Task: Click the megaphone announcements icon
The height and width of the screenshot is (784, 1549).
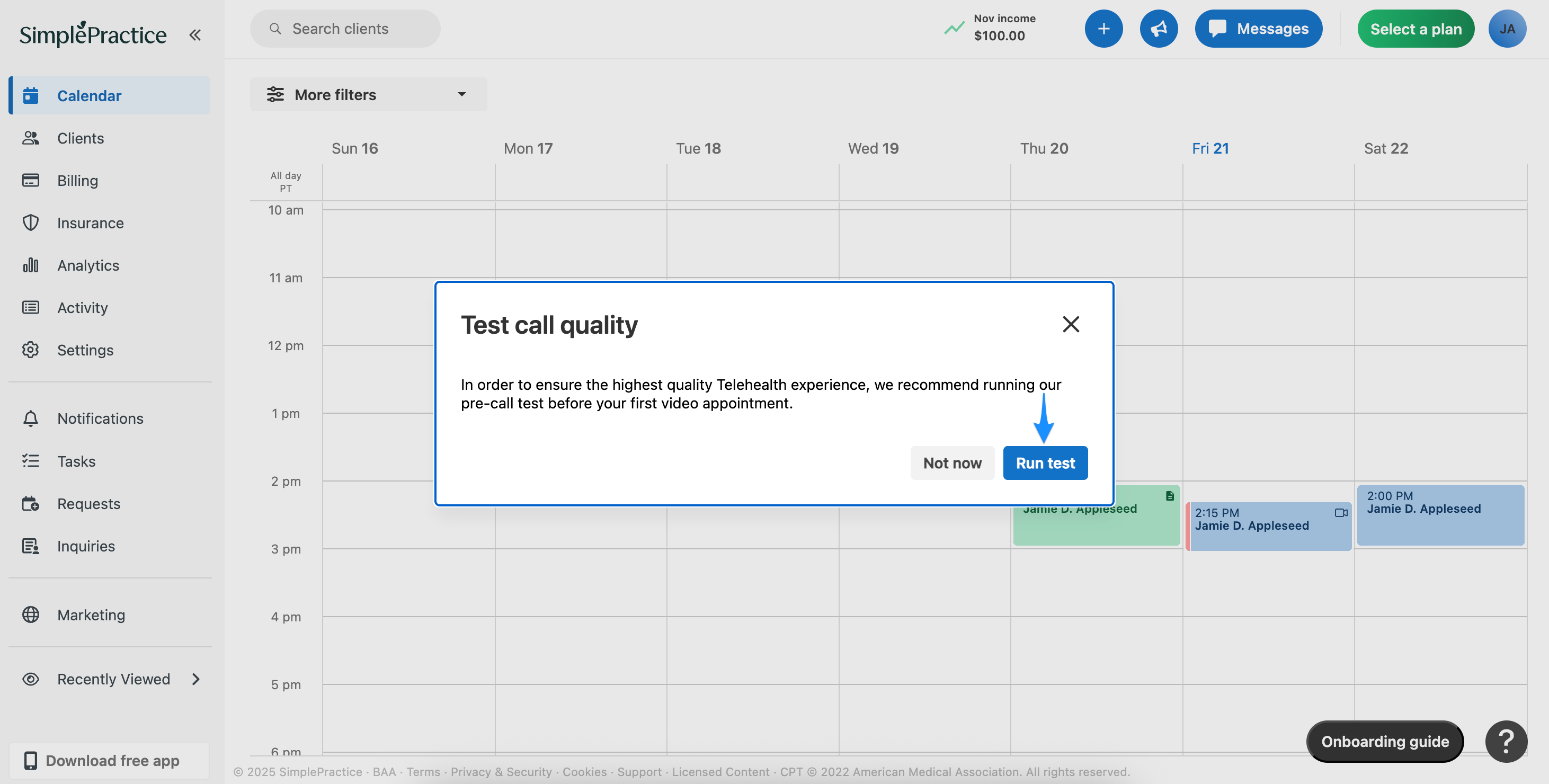Action: click(1159, 29)
